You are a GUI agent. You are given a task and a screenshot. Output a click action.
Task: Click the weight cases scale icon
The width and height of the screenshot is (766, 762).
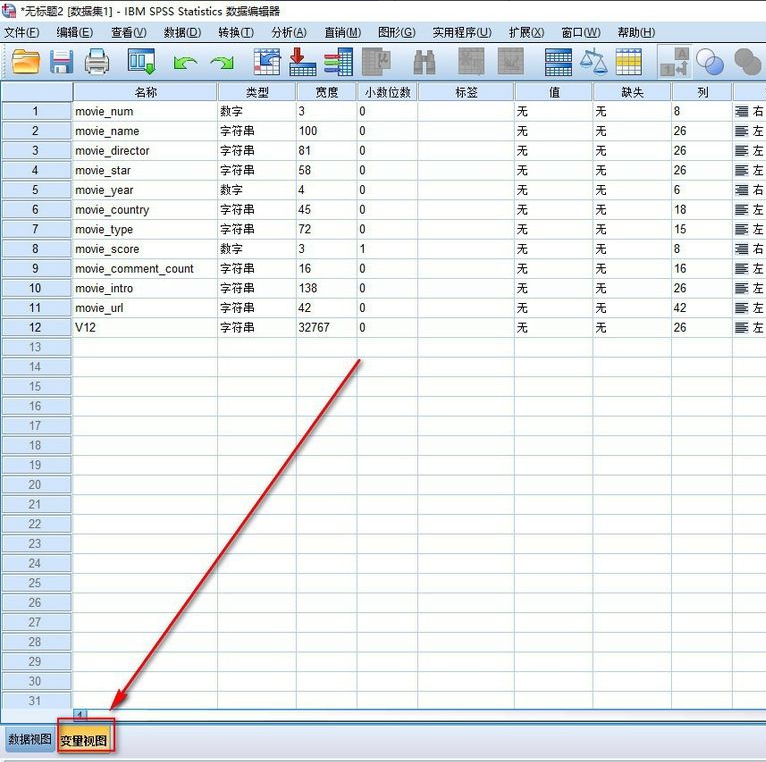tap(594, 62)
